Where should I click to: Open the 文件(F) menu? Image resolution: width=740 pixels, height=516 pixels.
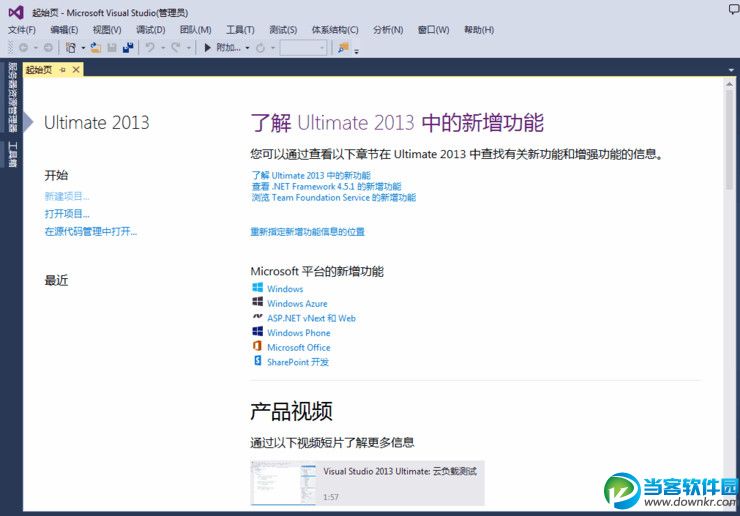pyautogui.click(x=22, y=30)
